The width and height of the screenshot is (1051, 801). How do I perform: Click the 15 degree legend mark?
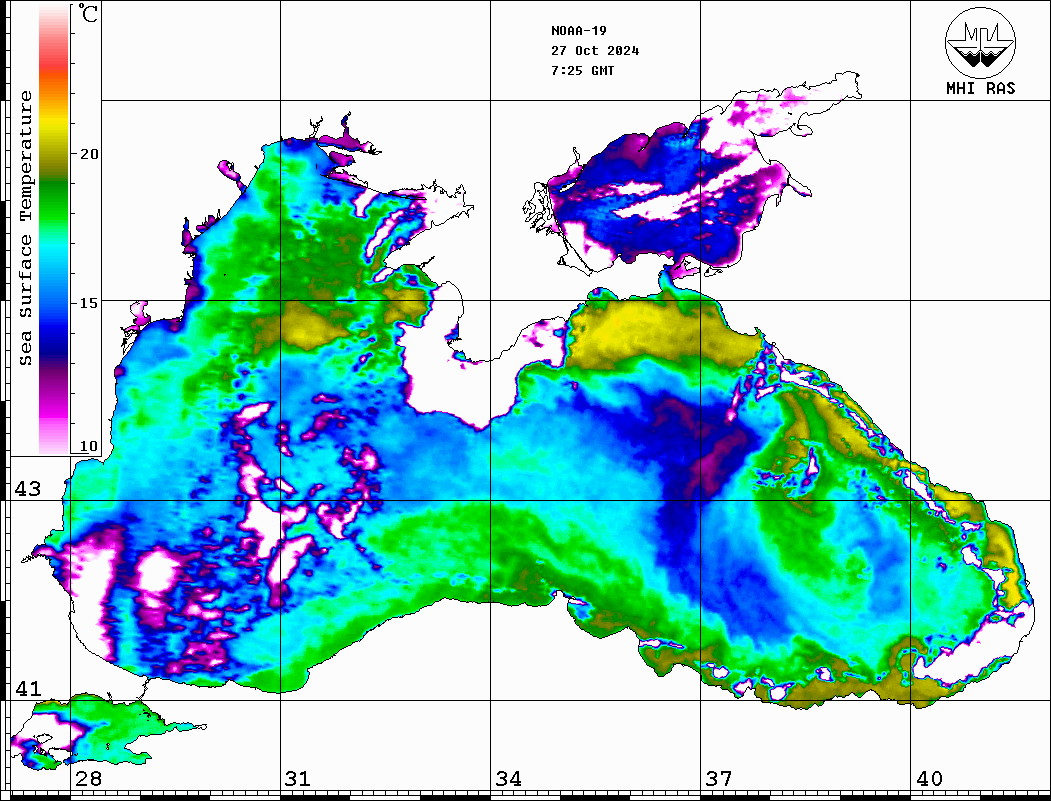[88, 303]
